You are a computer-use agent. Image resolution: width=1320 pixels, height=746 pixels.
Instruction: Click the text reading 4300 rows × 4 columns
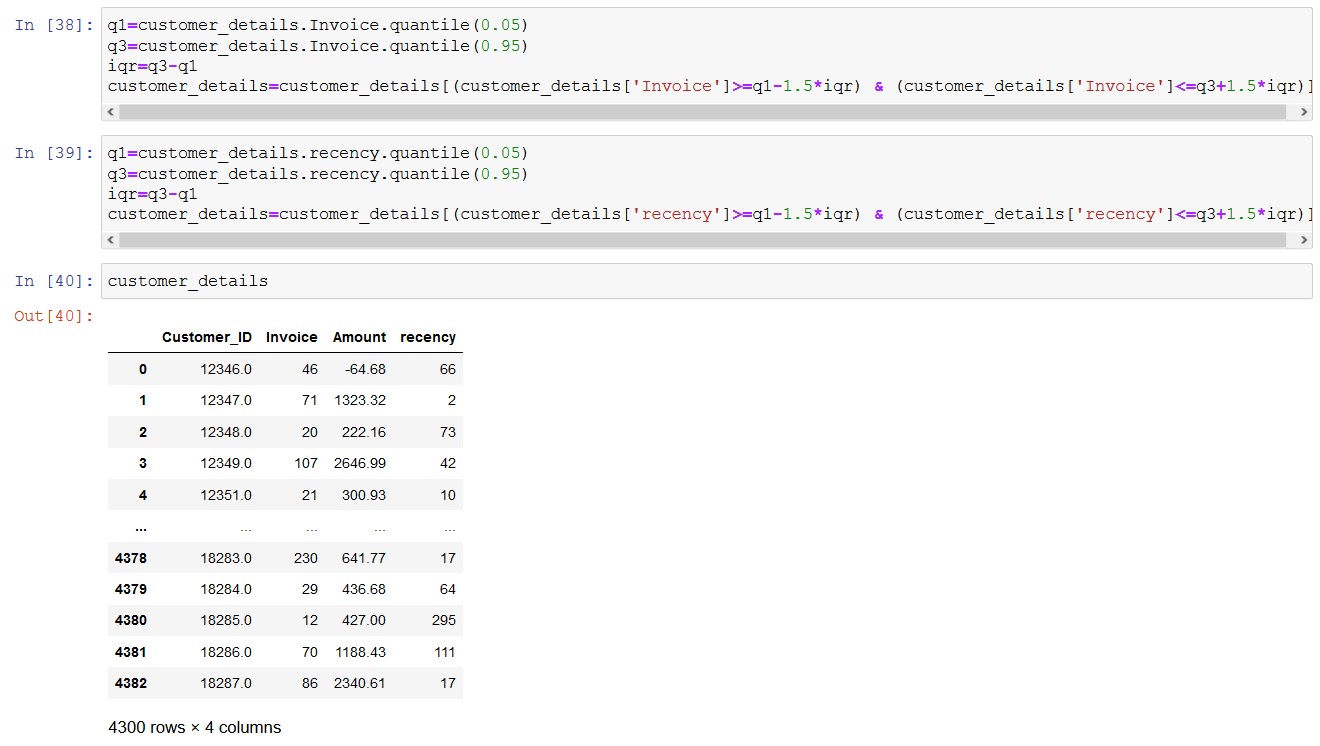click(194, 727)
